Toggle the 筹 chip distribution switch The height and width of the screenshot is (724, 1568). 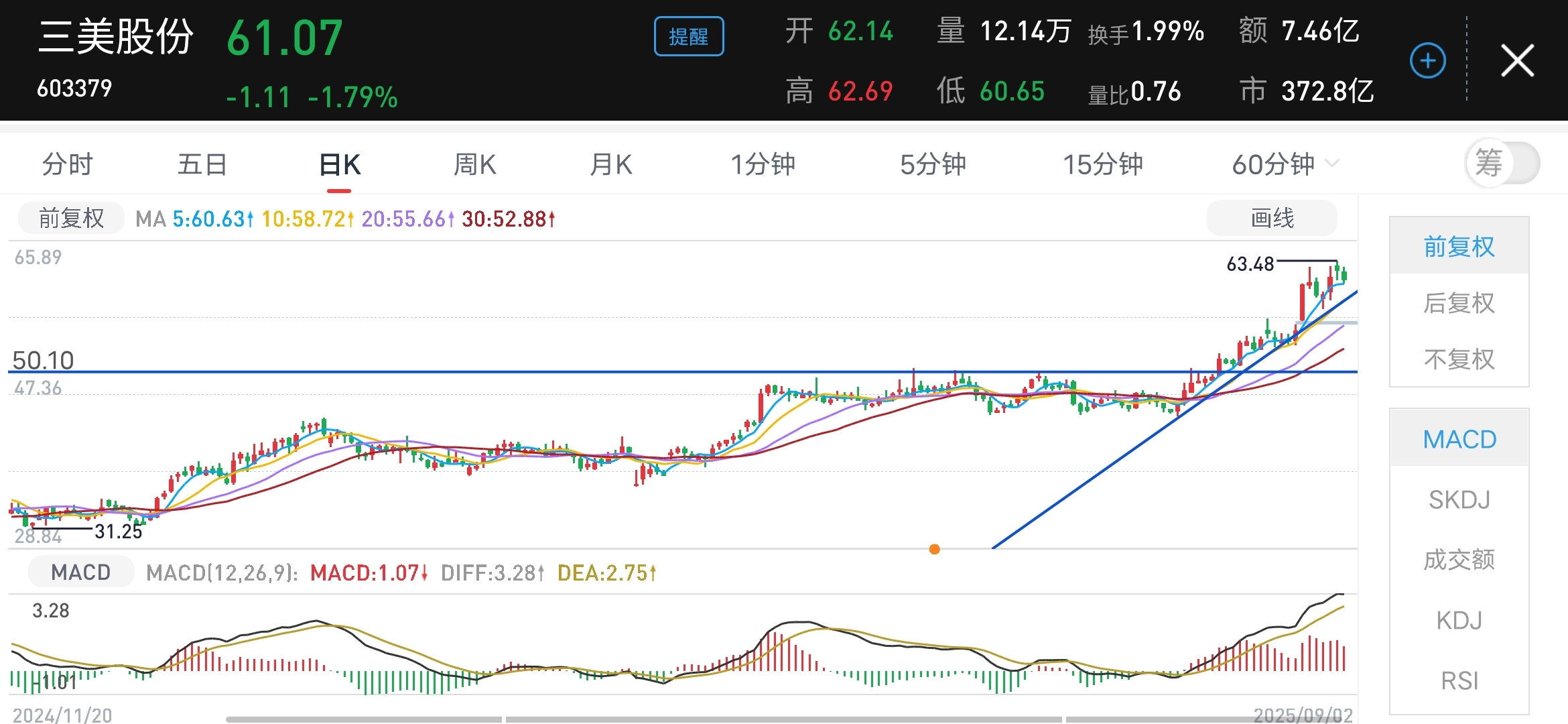click(x=1502, y=163)
